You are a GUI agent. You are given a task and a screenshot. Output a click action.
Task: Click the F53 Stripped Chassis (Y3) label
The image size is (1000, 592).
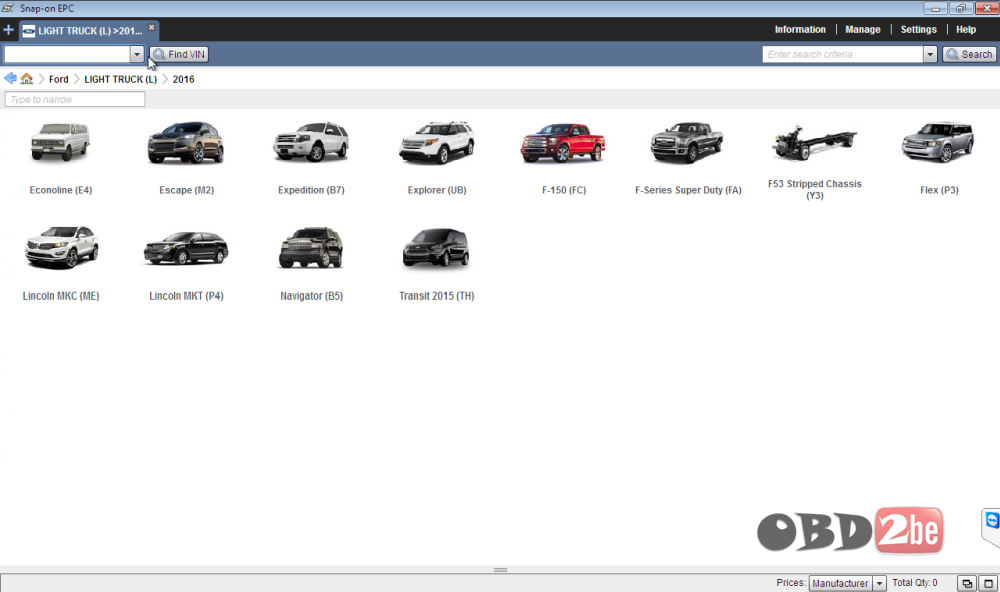(814, 189)
